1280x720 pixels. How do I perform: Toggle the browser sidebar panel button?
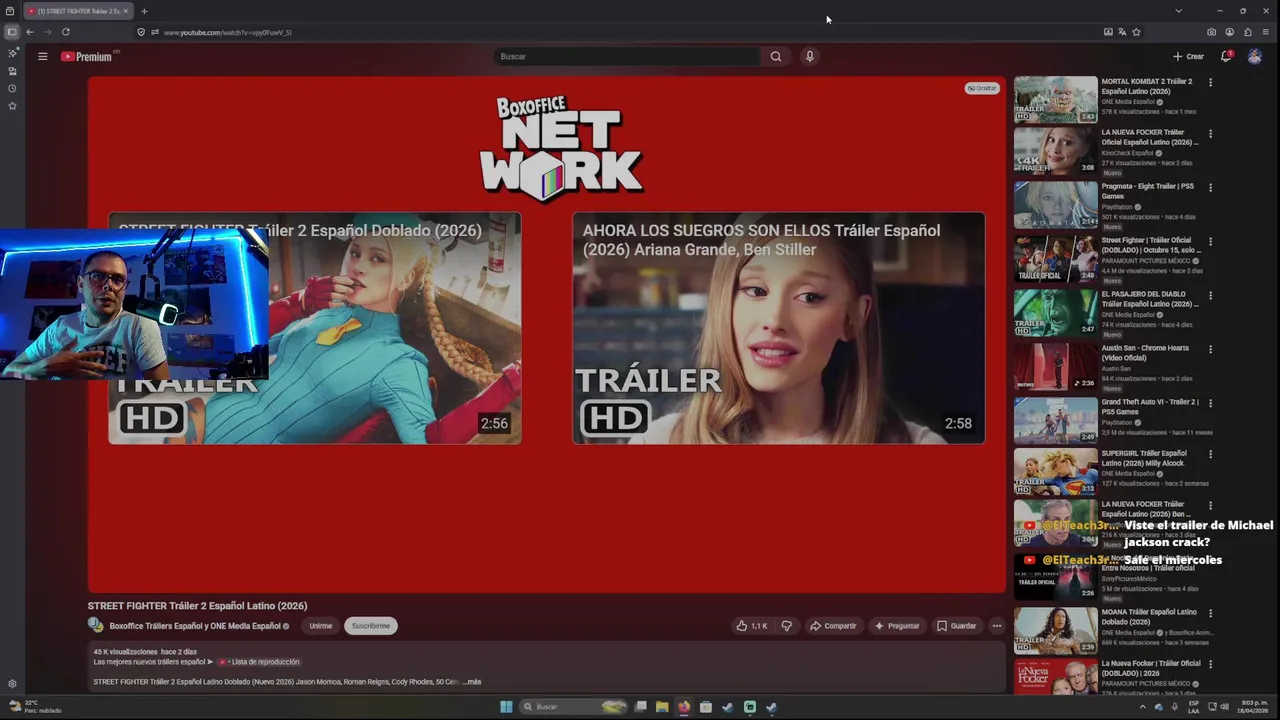12,32
